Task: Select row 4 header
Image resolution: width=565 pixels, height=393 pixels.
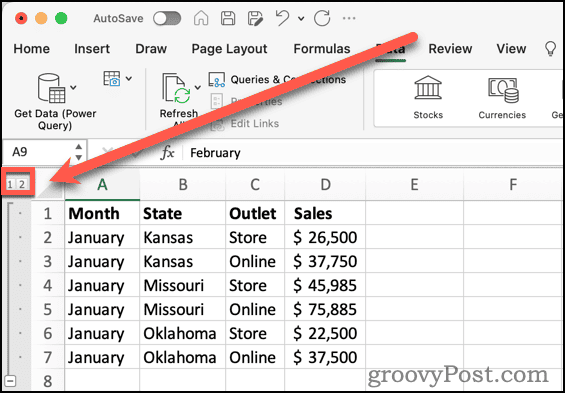Action: click(x=48, y=285)
